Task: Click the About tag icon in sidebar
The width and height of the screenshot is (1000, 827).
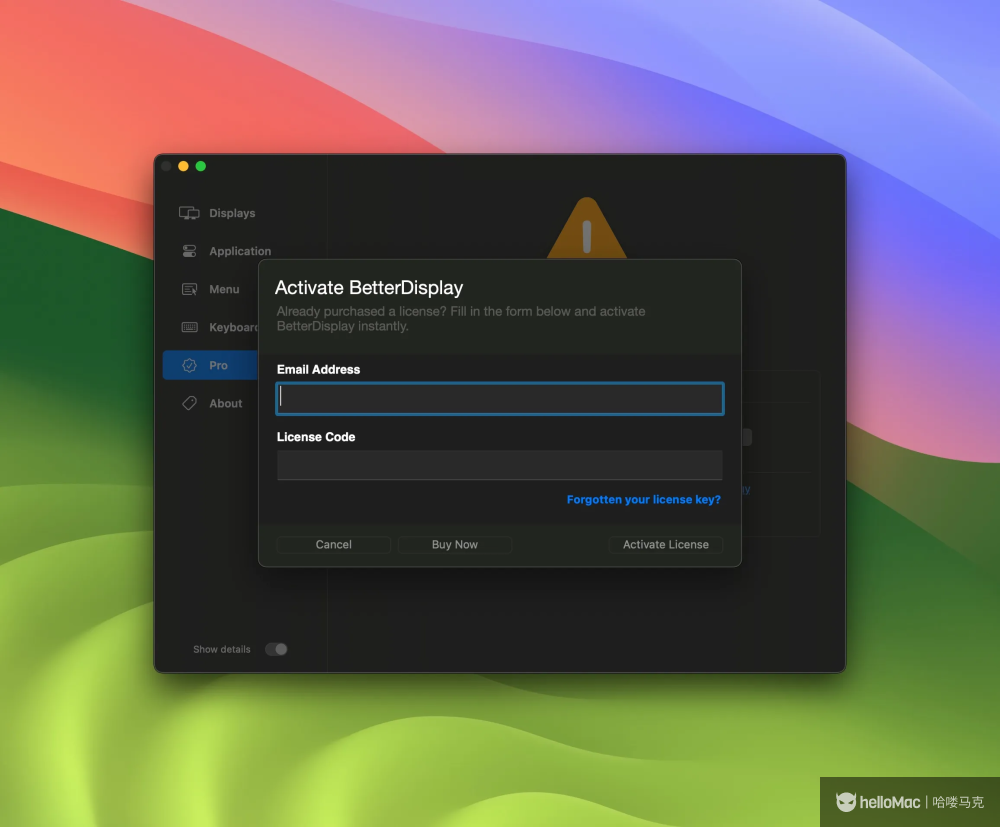Action: [x=189, y=403]
